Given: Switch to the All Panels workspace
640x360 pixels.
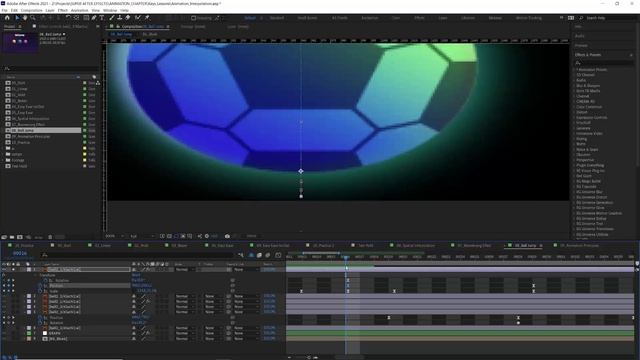Looking at the screenshot, I should point(340,18).
